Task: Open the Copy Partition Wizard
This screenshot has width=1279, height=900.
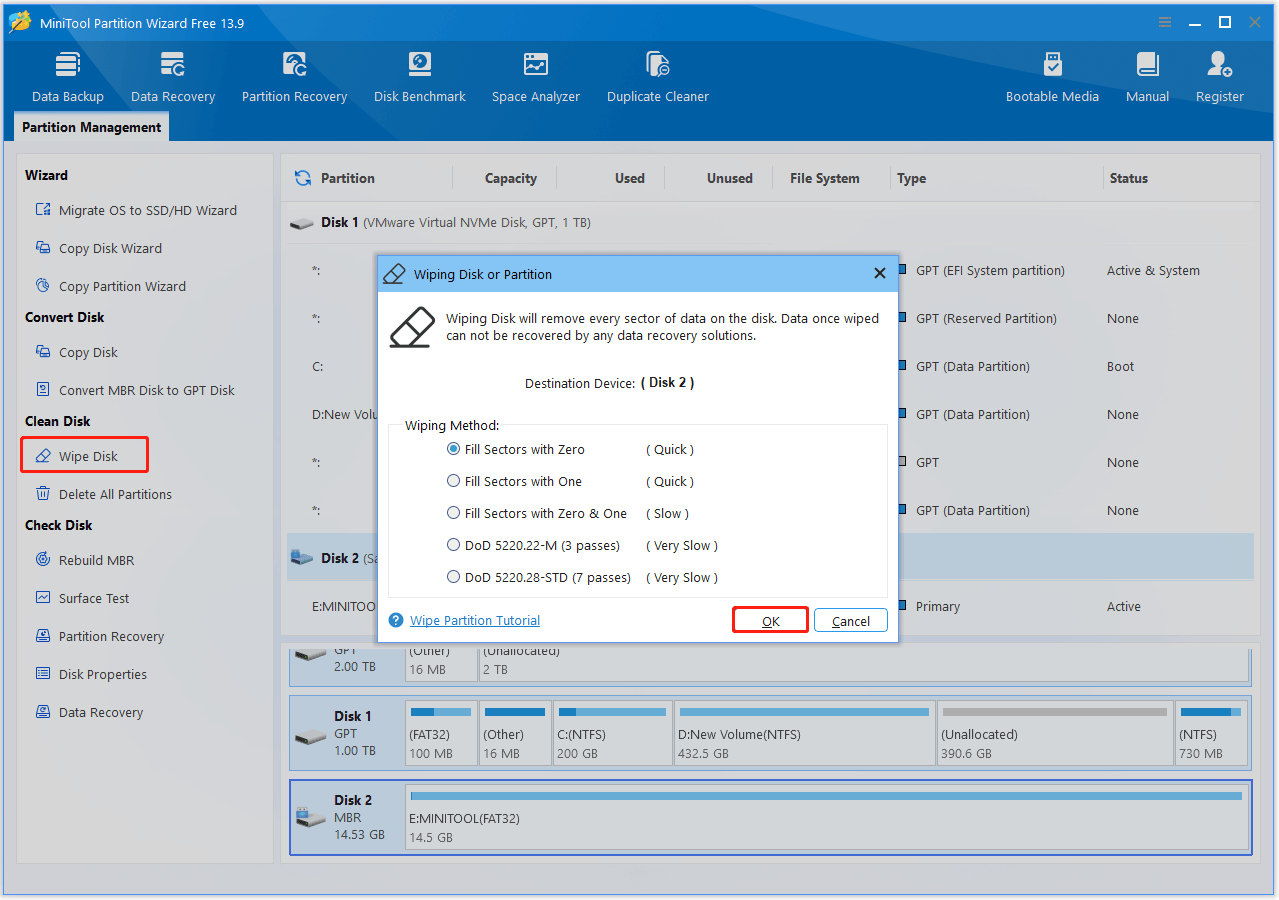Action: pyautogui.click(x=110, y=286)
